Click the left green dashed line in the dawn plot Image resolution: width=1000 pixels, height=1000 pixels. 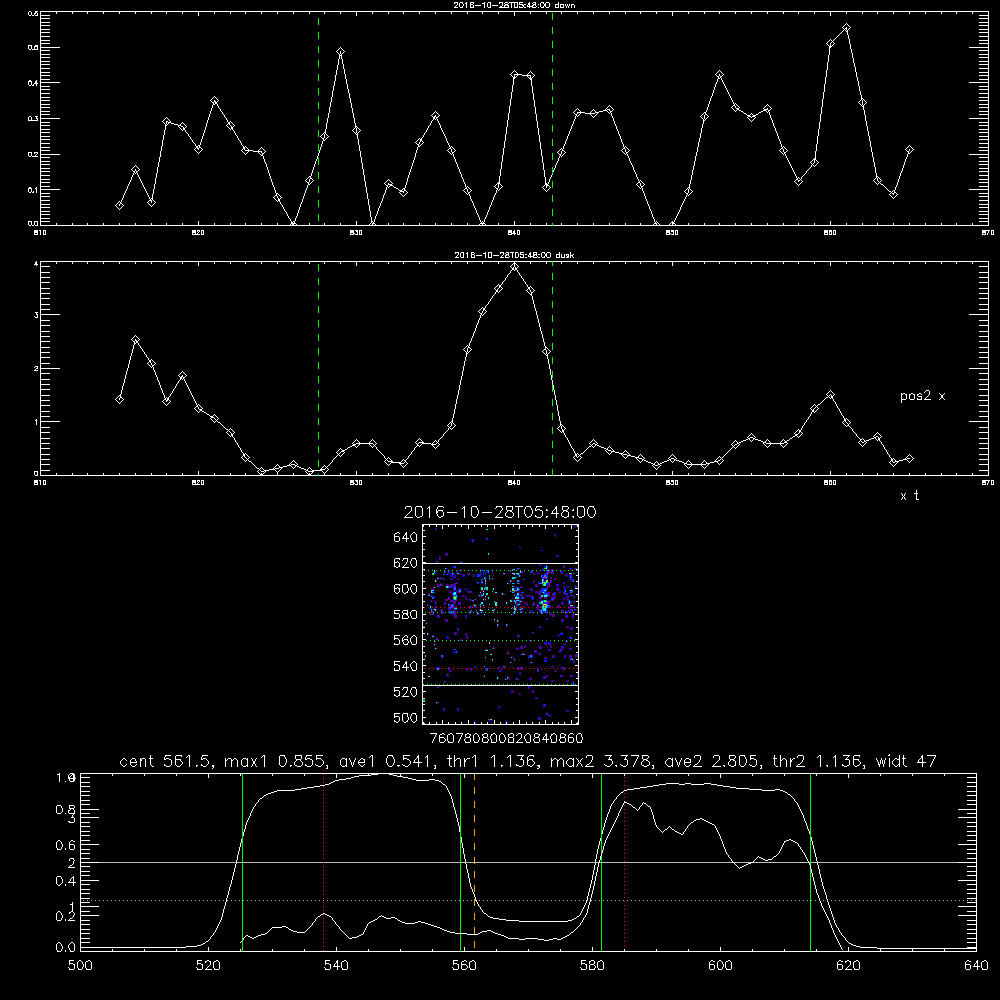(318, 119)
